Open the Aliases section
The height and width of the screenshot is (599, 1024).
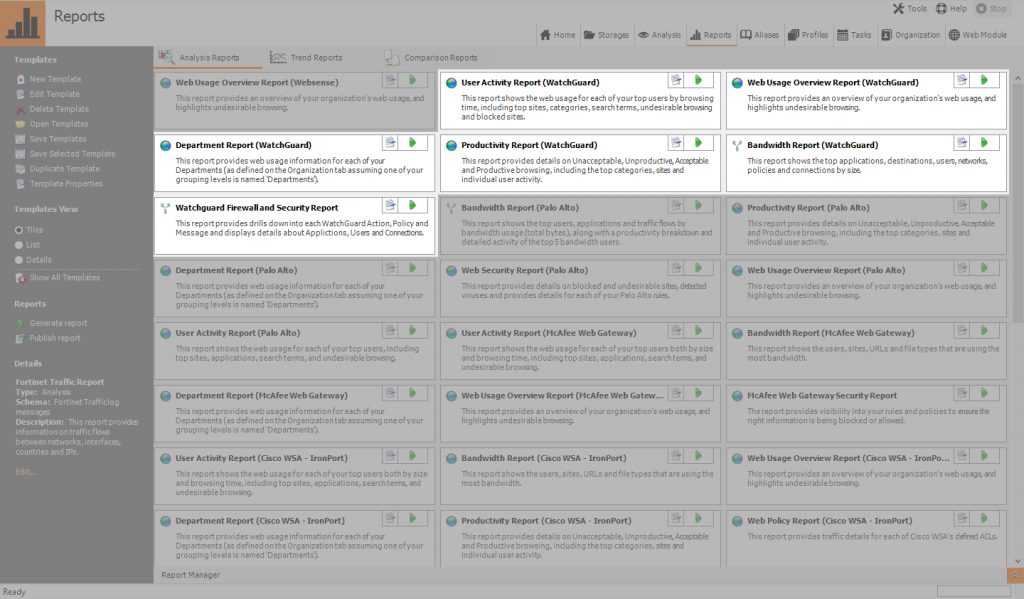(x=759, y=35)
